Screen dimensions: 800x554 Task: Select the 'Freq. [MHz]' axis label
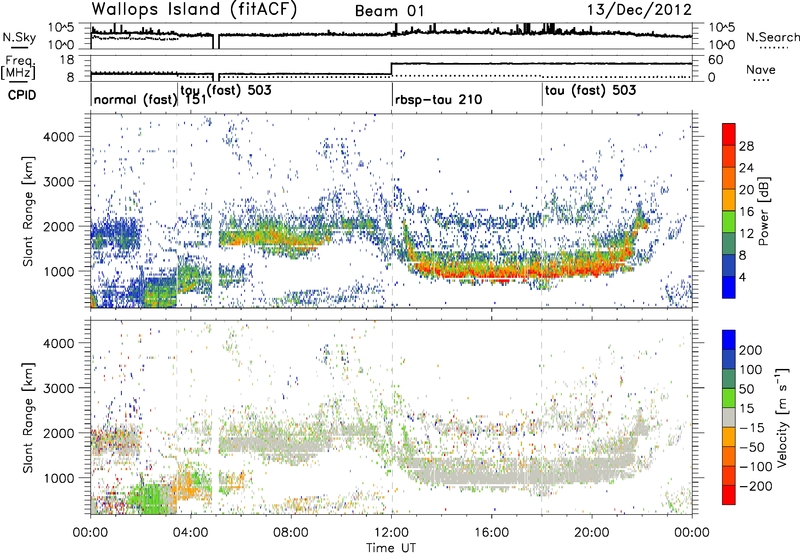click(19, 68)
